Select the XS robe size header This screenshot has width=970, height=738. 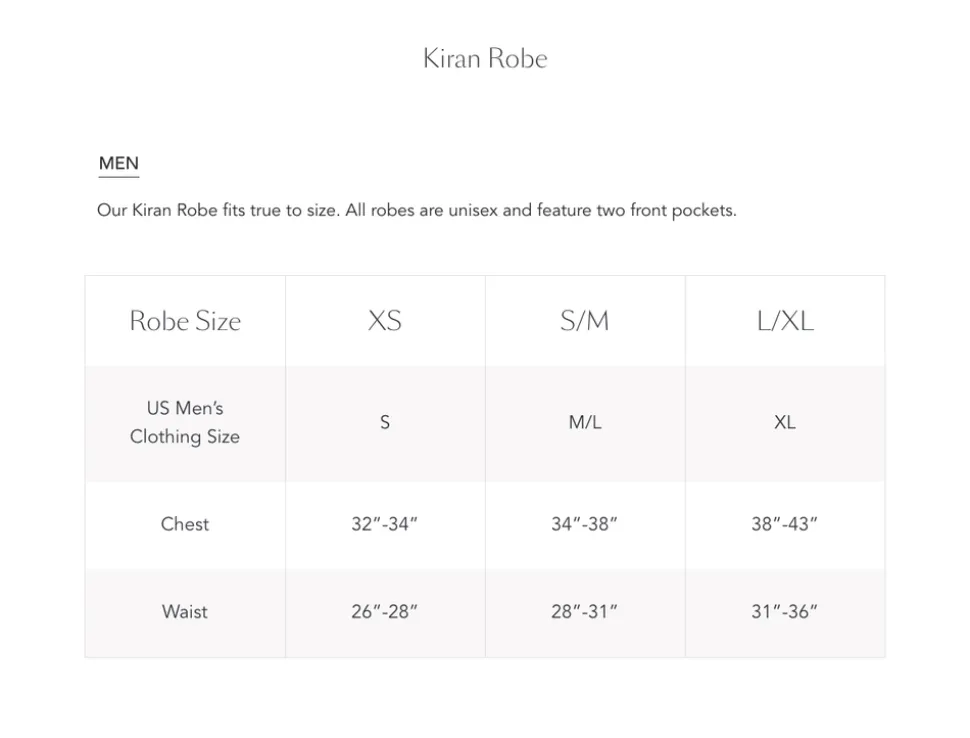coord(385,321)
